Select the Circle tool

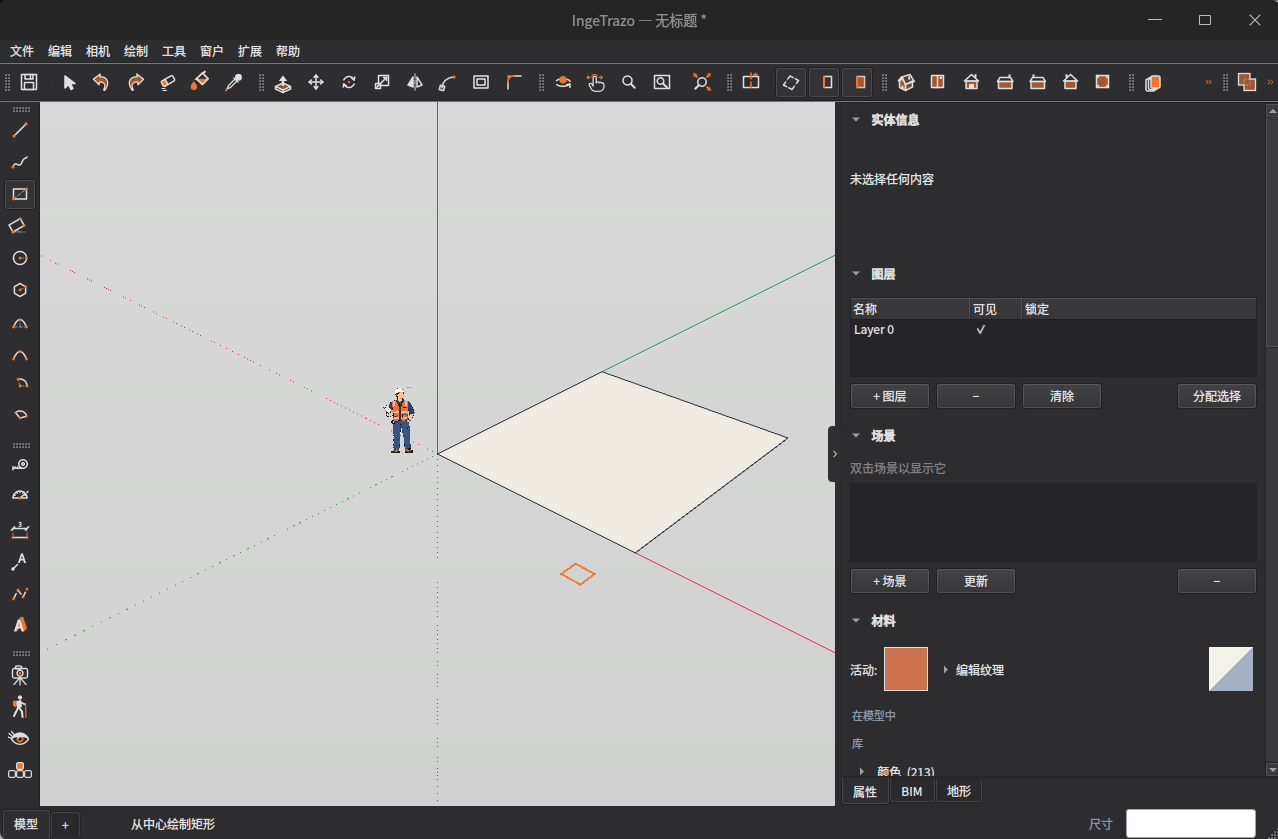pos(19,258)
